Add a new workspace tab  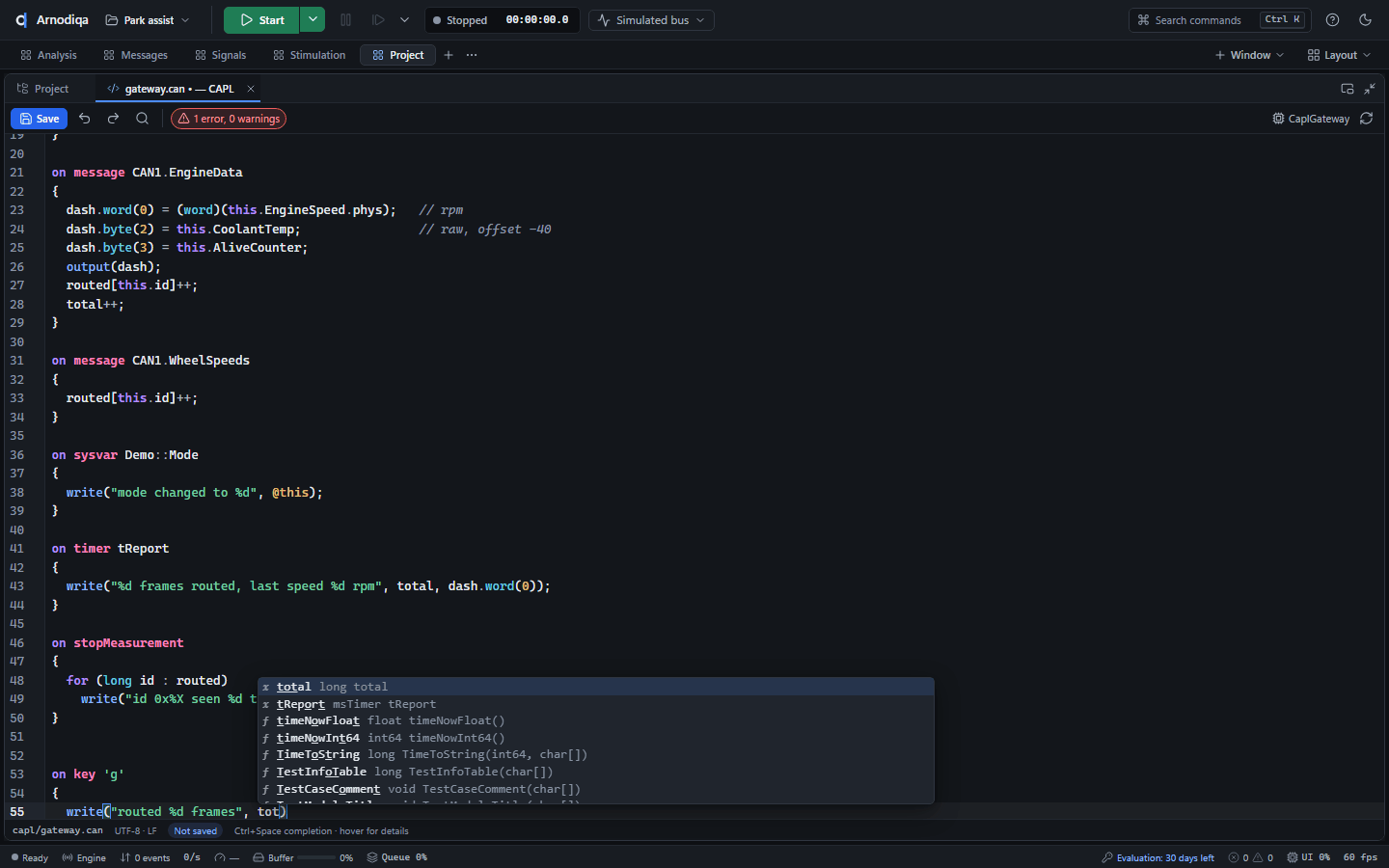[x=449, y=55]
